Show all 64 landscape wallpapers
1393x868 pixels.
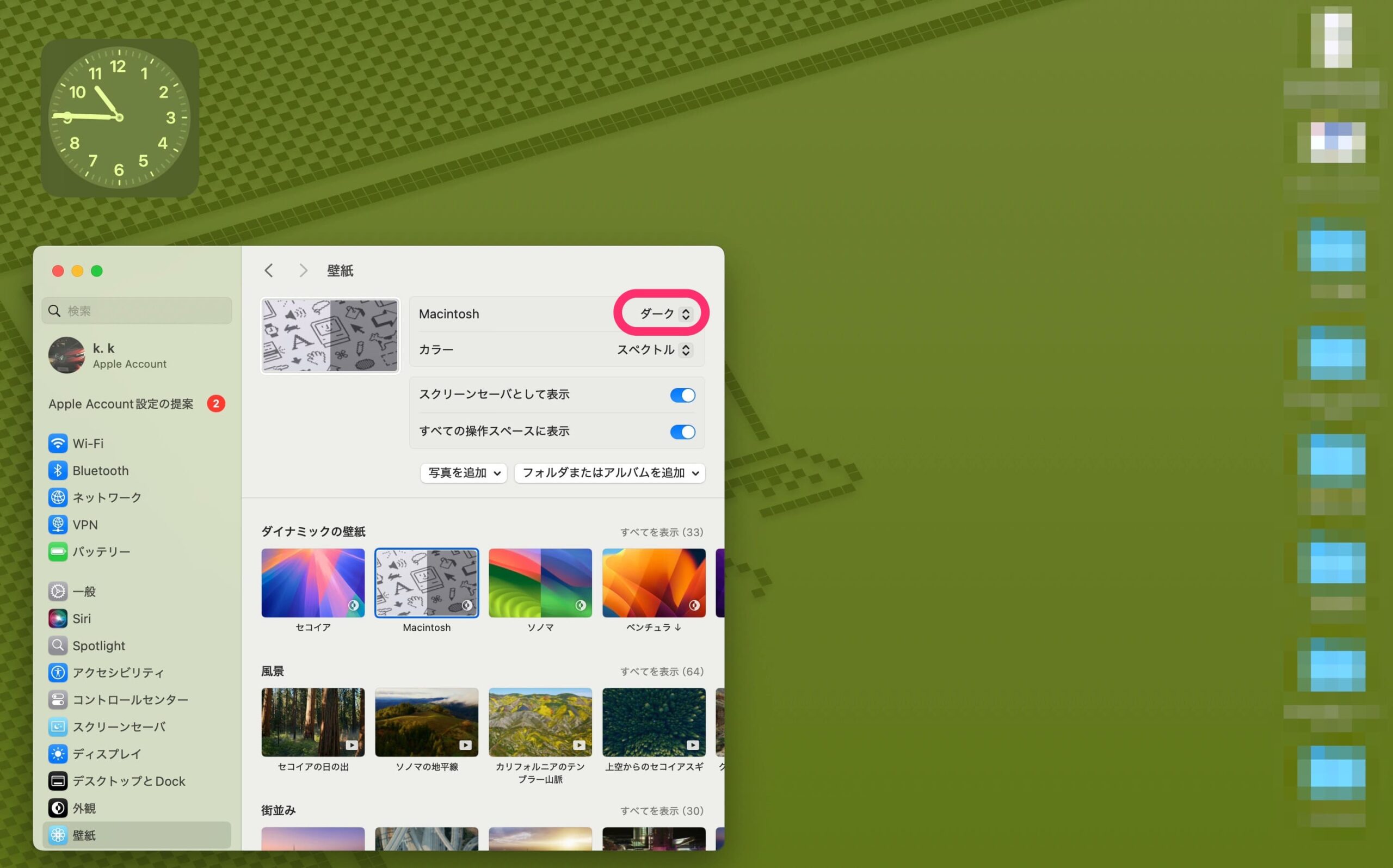click(661, 672)
